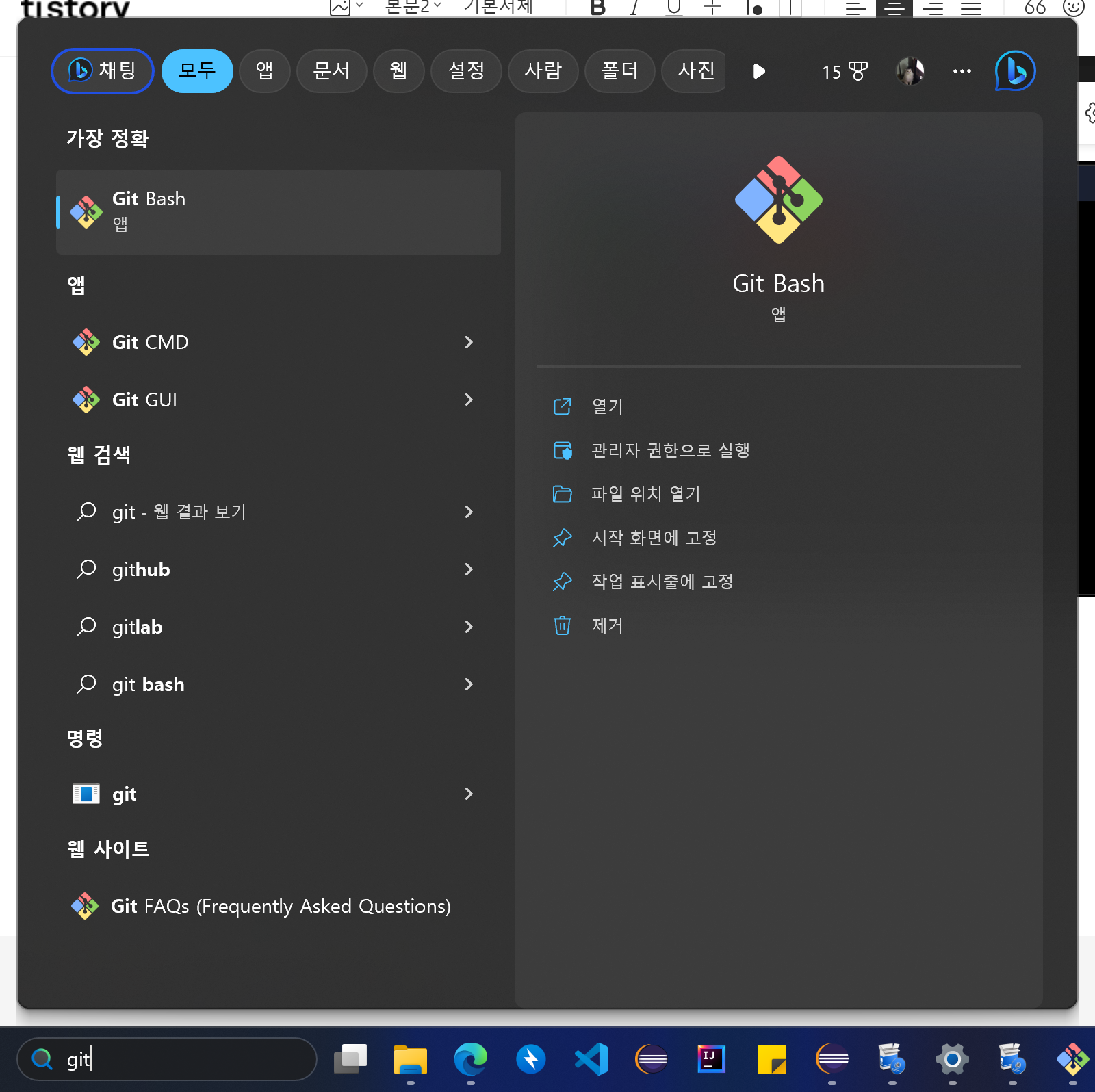Click the trash icon for 제거
1095x1092 pixels.
(x=562, y=625)
